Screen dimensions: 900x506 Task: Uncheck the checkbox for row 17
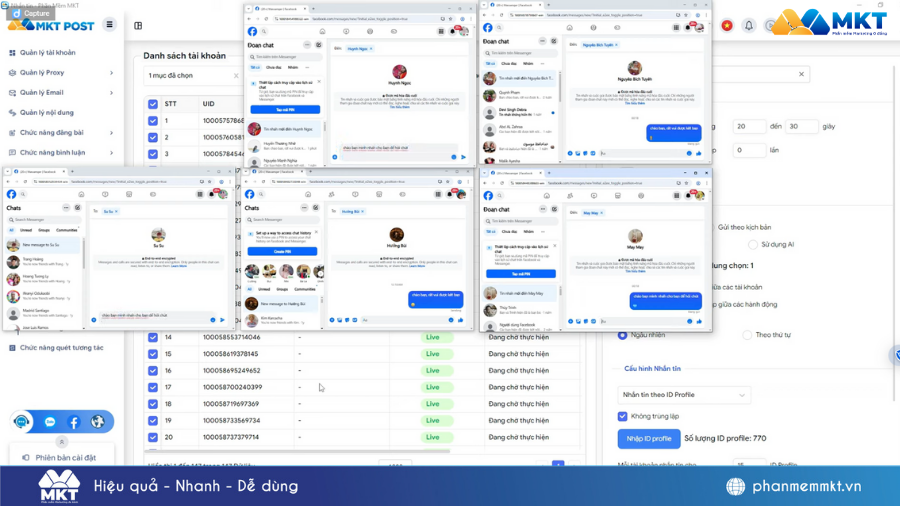coord(153,387)
